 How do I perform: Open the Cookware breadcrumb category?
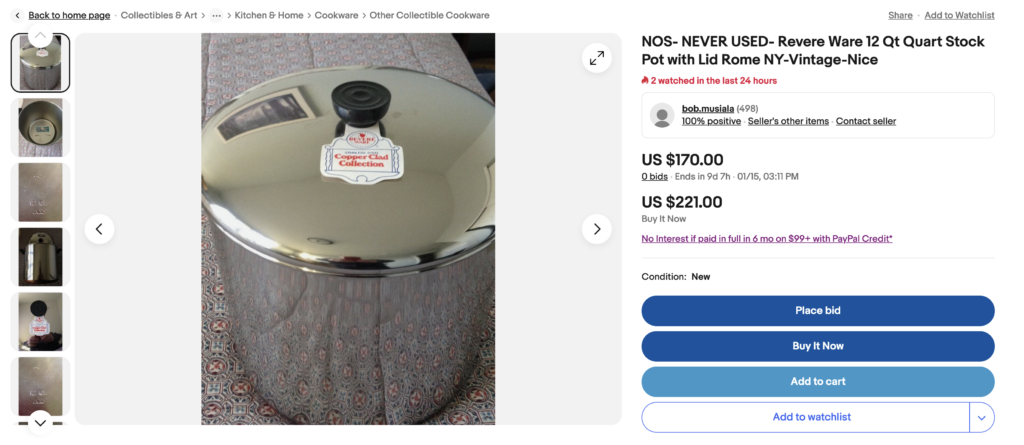coord(336,15)
